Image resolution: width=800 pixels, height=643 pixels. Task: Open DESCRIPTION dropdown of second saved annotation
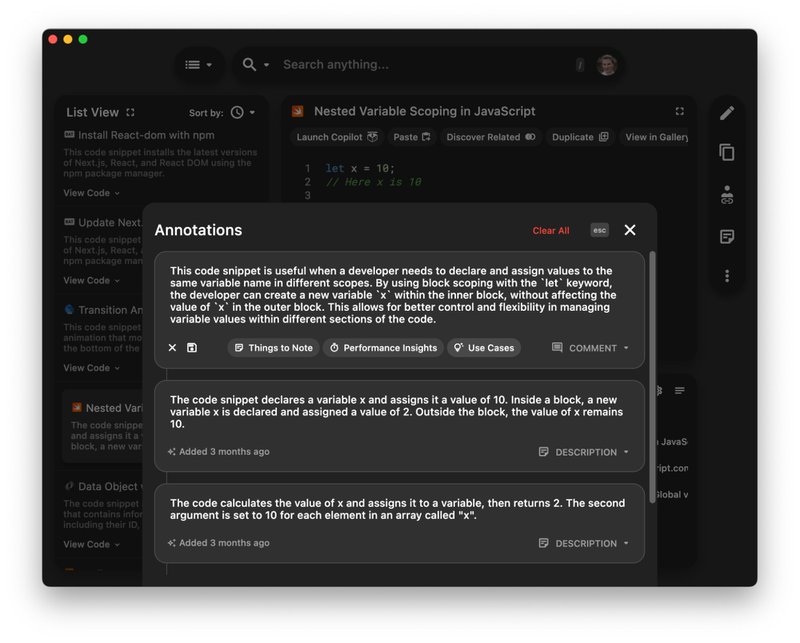584,543
